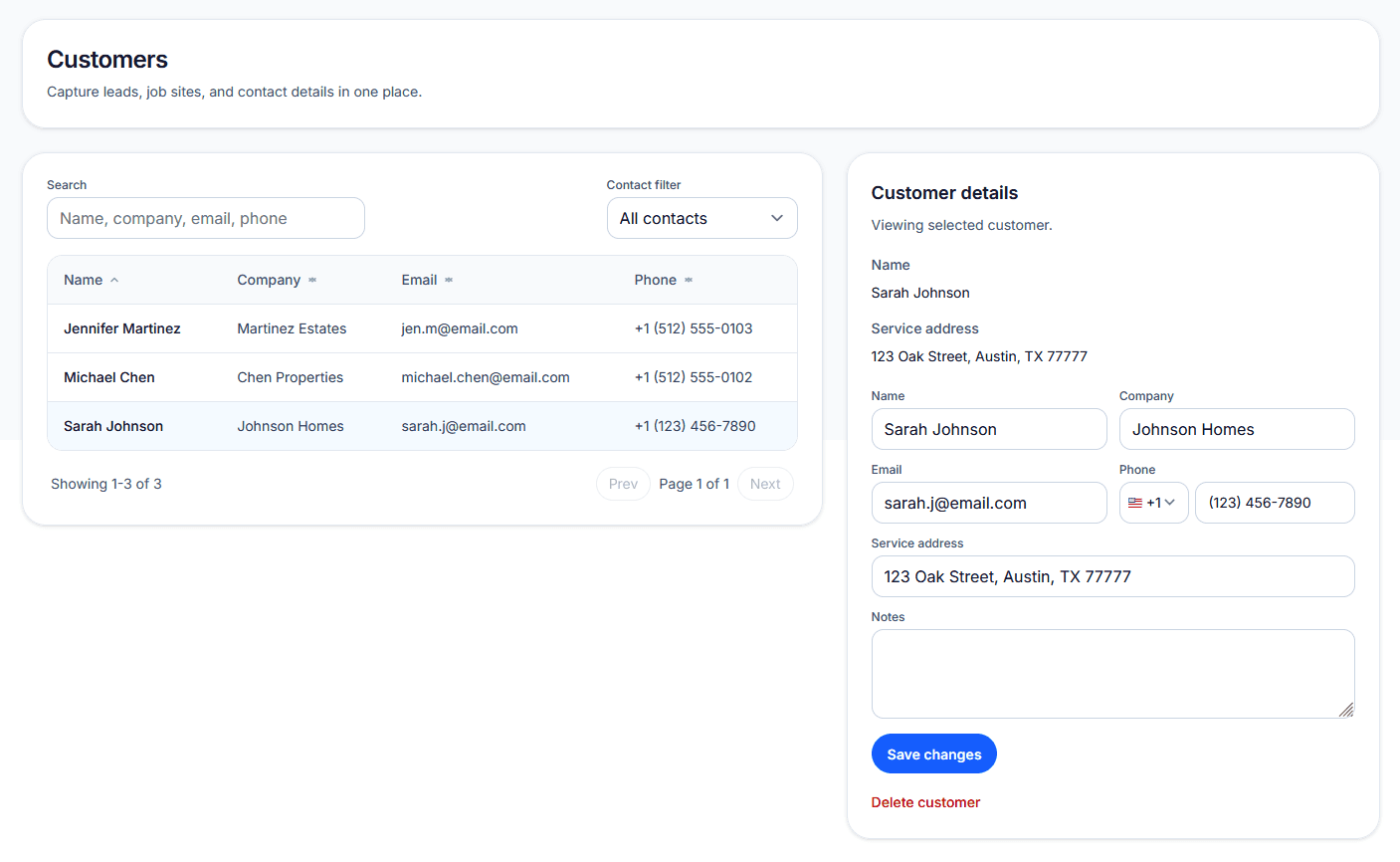Click the Phone column header label
The height and width of the screenshot is (862, 1400).
656,280
